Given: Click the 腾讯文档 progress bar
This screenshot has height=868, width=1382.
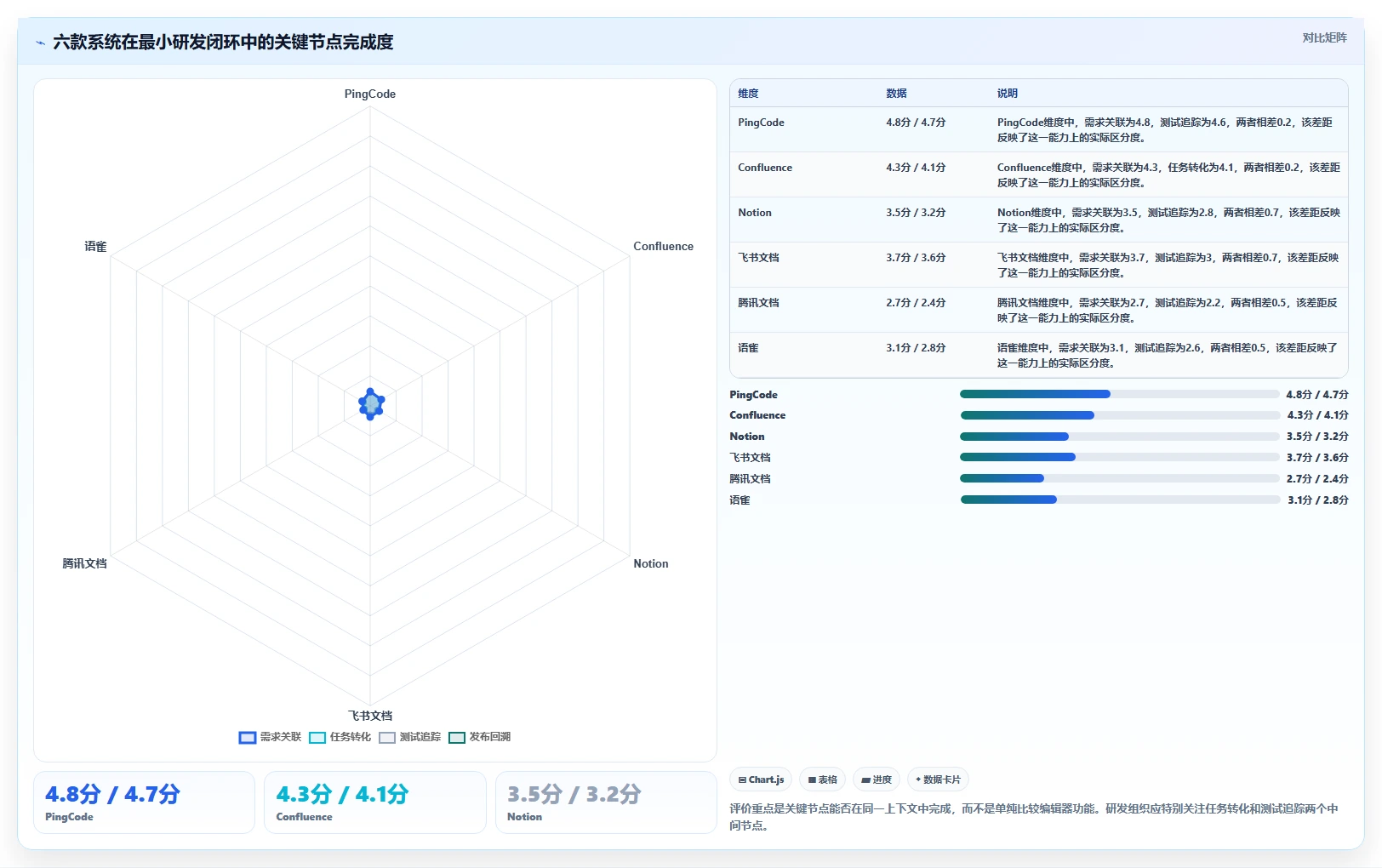Looking at the screenshot, I should 1119,478.
